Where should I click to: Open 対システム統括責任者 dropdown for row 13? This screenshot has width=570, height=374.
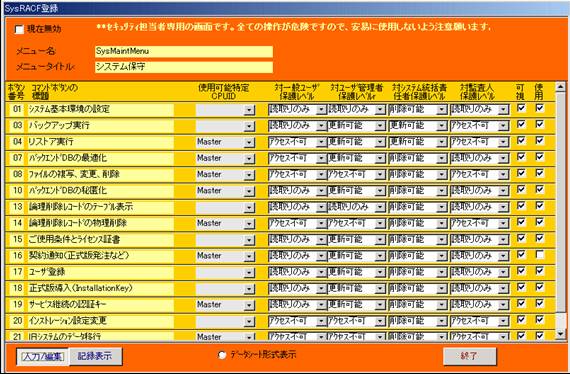(x=441, y=207)
